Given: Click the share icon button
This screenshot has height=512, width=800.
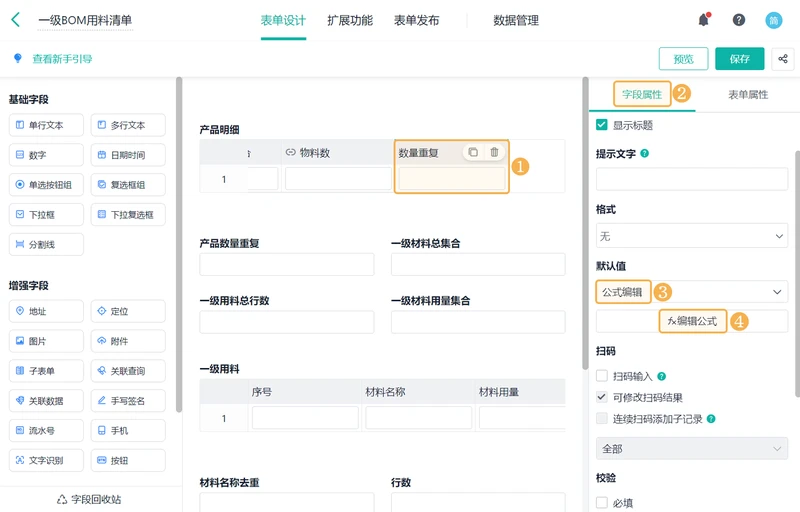Looking at the screenshot, I should (x=783, y=59).
